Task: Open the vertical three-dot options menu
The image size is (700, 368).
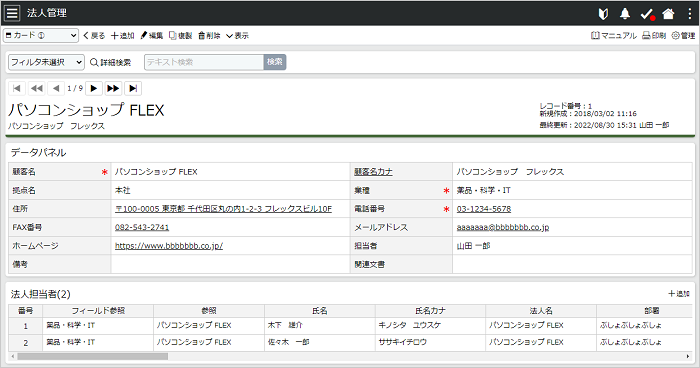Action: click(x=690, y=14)
